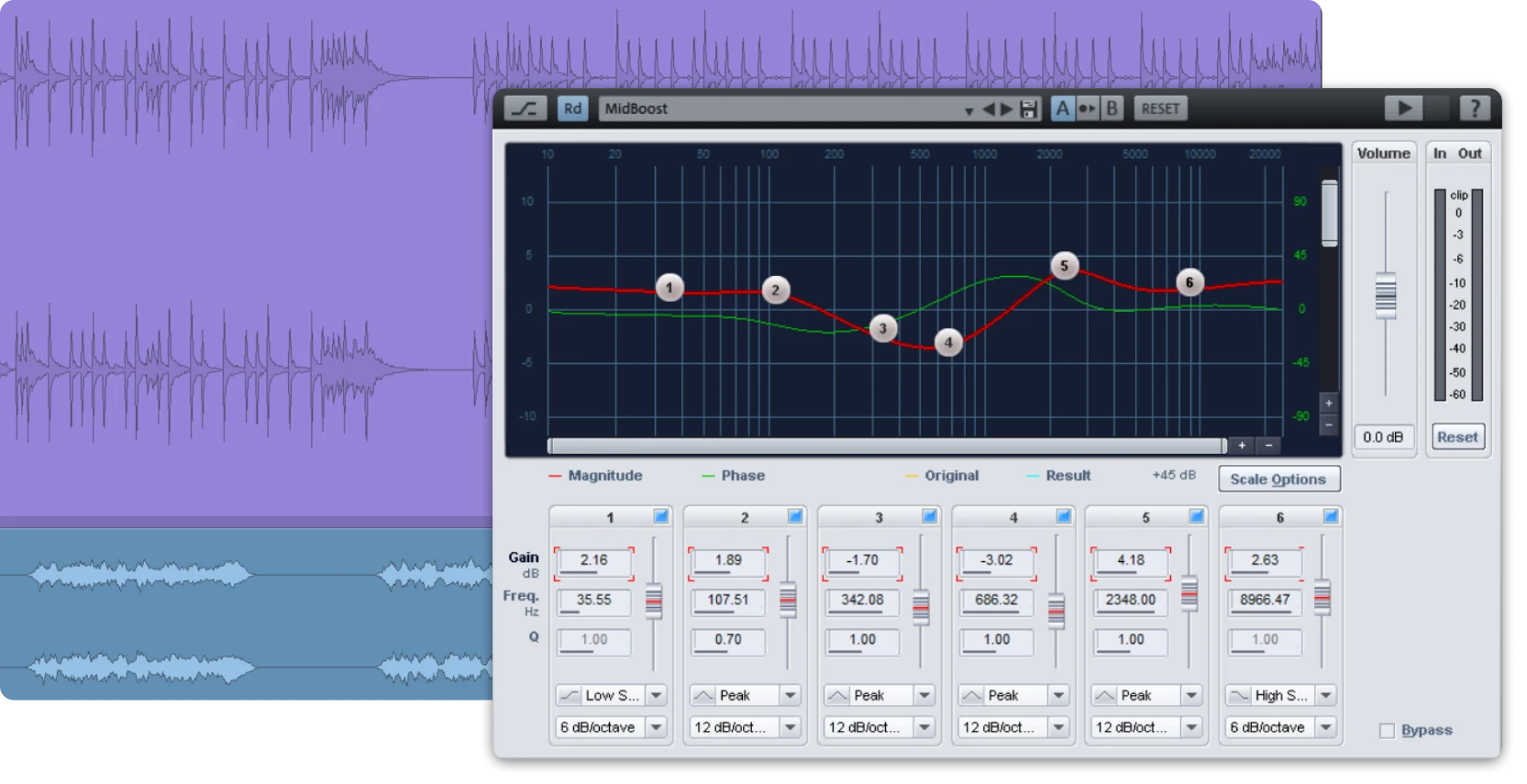Click the RESET button in the header

coord(1160,108)
